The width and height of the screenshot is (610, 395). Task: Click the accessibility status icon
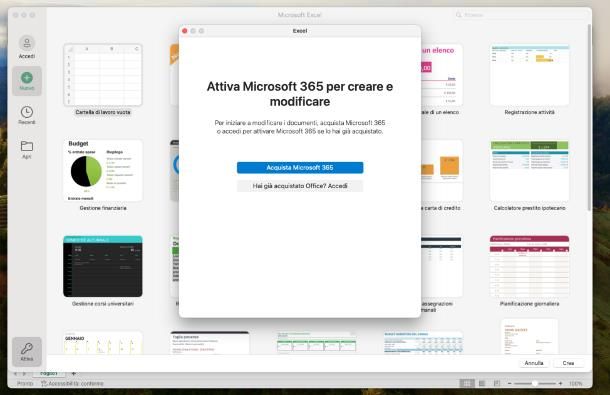click(44, 383)
